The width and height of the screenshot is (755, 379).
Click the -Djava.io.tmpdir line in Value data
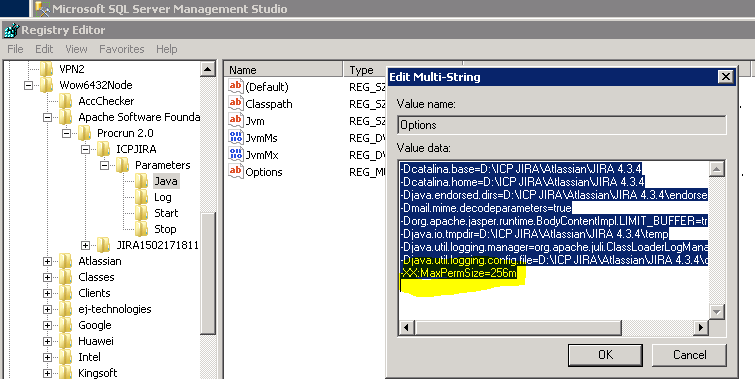(534, 234)
